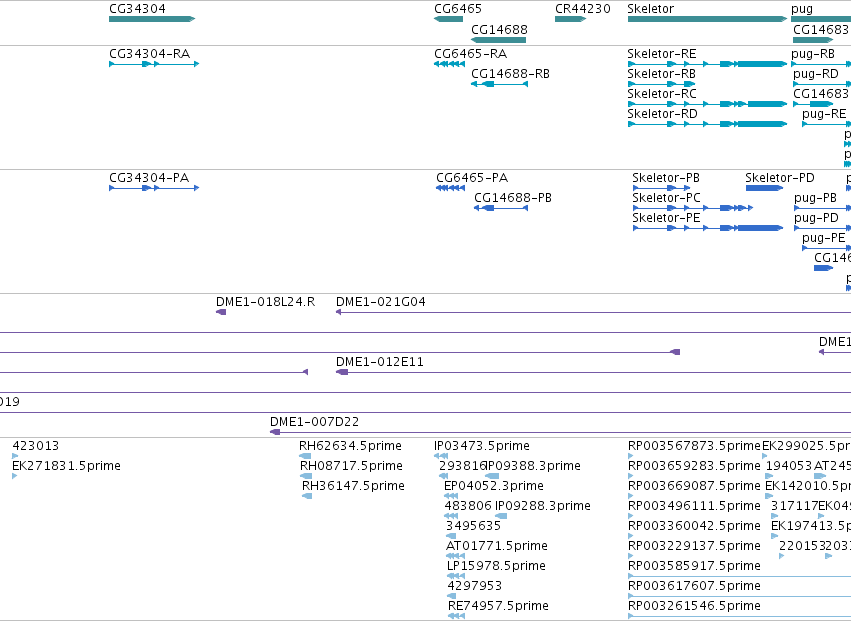Click the CG34304-PA protein feature

[x=154, y=188]
